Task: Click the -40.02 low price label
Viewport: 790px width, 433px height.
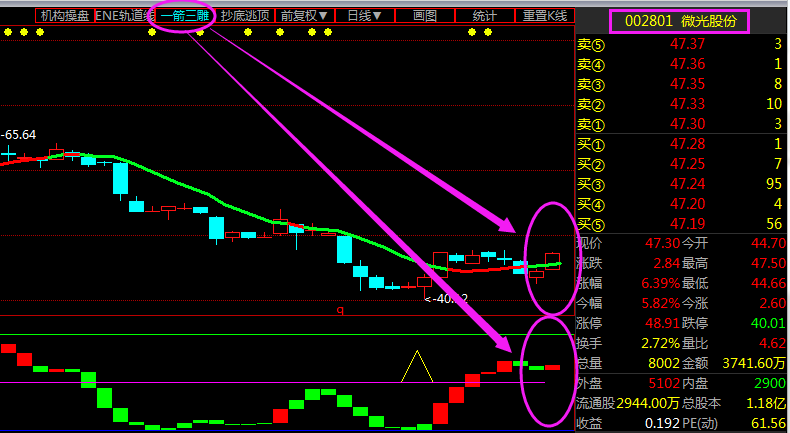Action: (446, 298)
